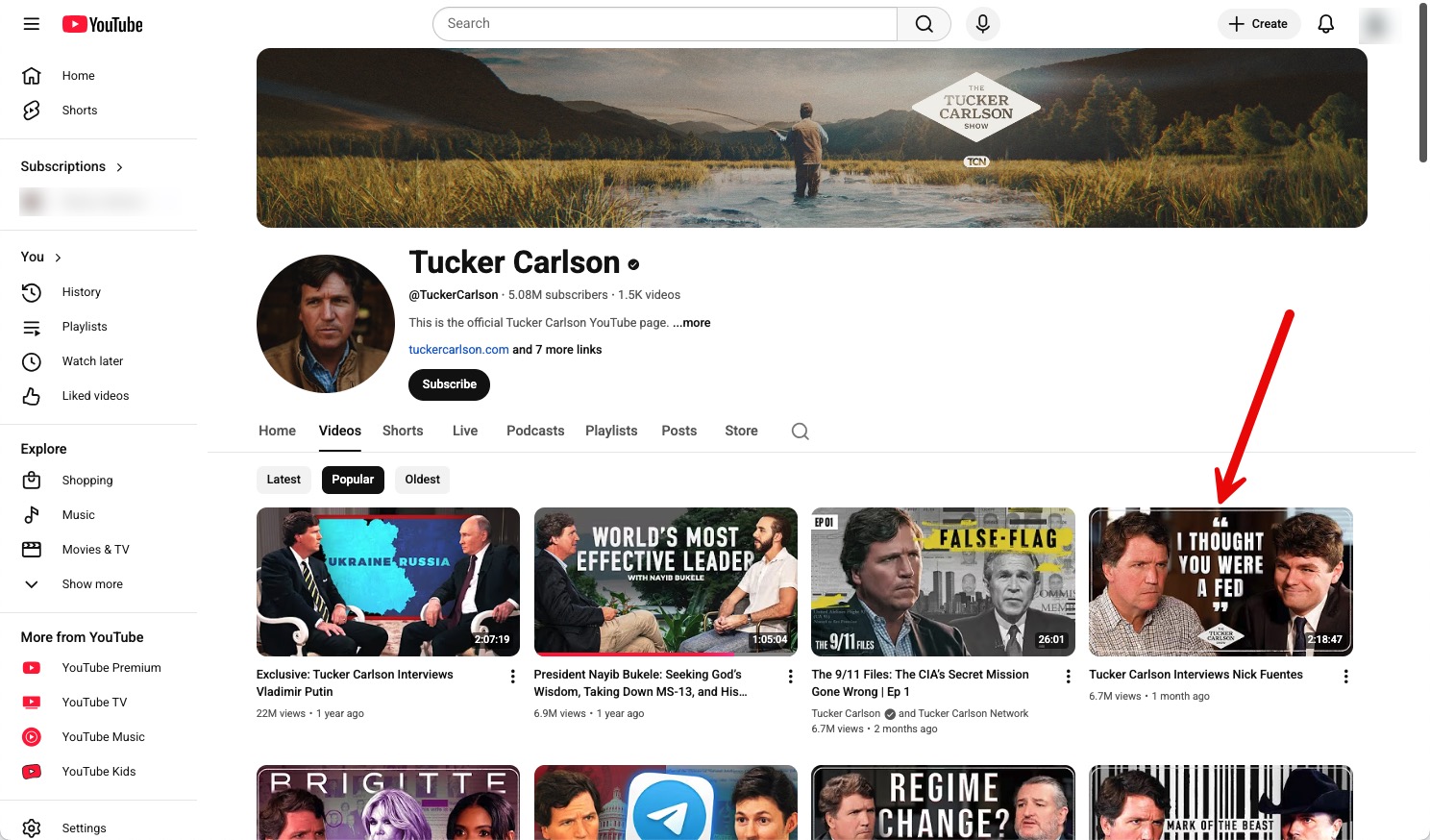Select the Shorts sidebar icon
This screenshot has width=1430, height=840.
point(32,110)
